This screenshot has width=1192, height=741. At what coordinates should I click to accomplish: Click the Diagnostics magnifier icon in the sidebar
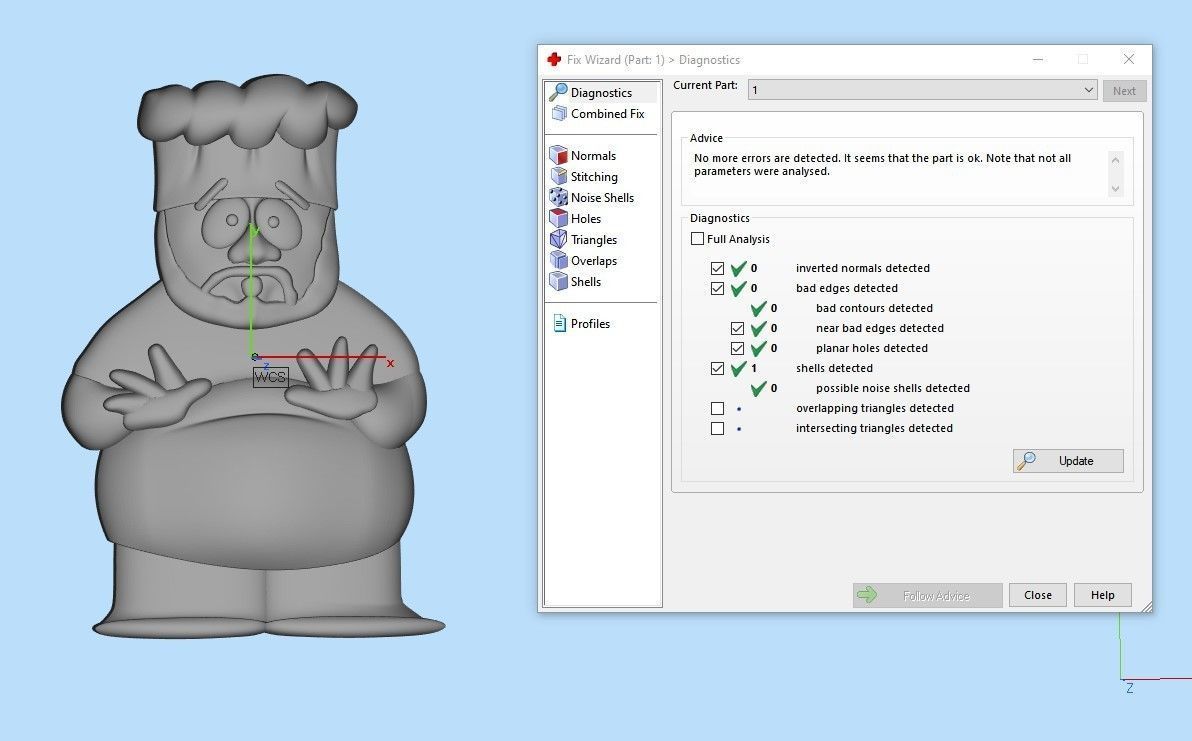[x=559, y=92]
